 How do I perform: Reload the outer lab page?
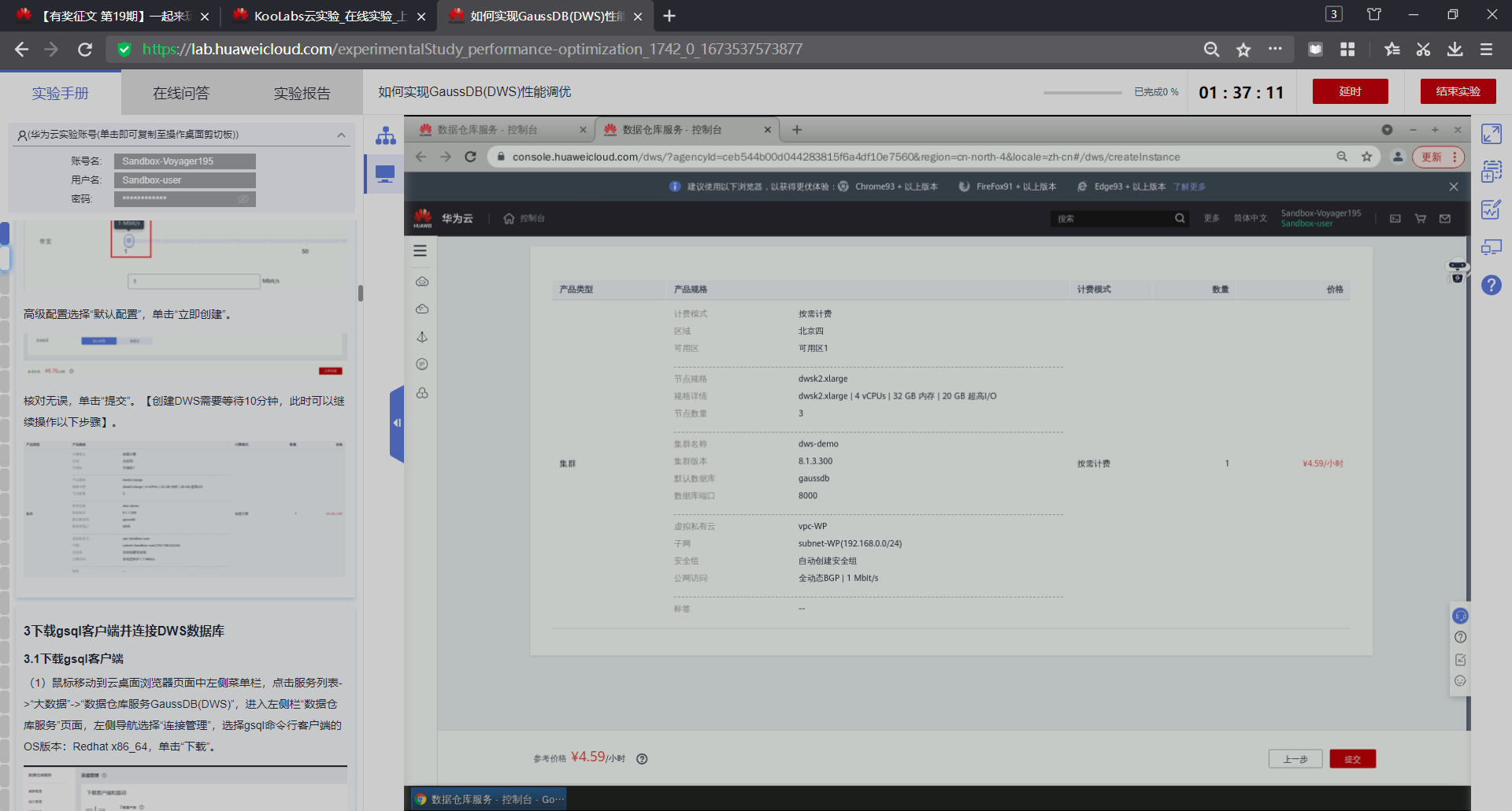[x=85, y=50]
